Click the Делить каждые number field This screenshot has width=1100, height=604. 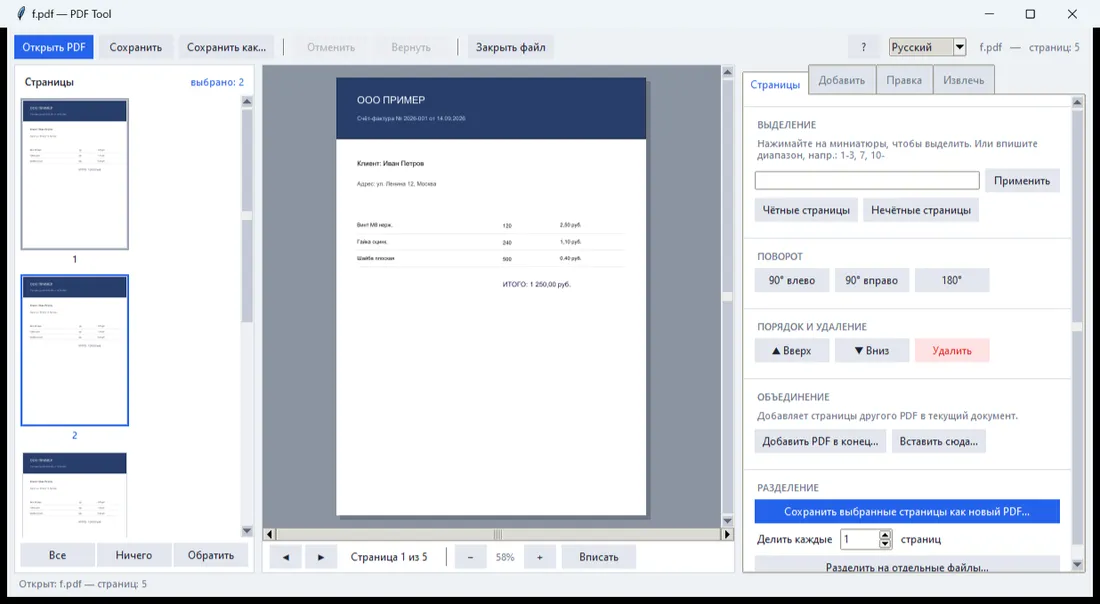(859, 539)
